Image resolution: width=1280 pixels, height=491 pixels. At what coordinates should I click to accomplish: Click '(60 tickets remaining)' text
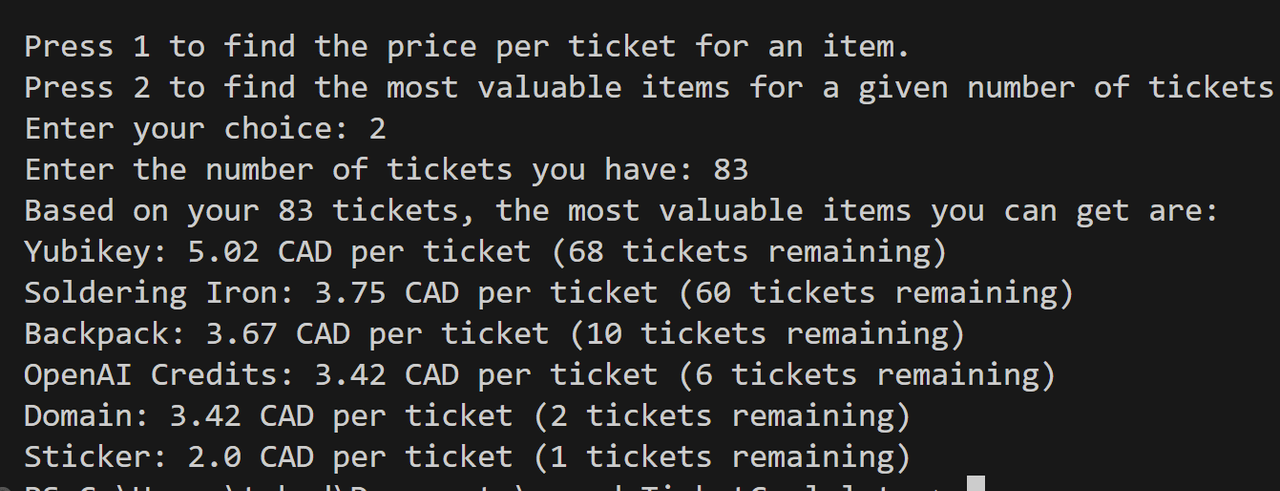point(876,293)
